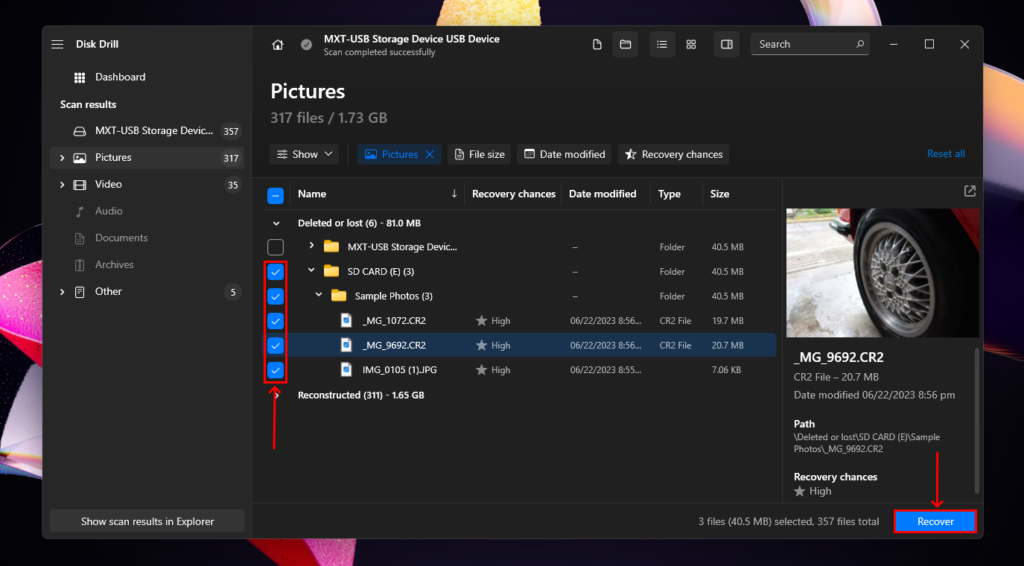Click the Home icon in title bar
Screen dimensions: 1024x566
pos(278,45)
